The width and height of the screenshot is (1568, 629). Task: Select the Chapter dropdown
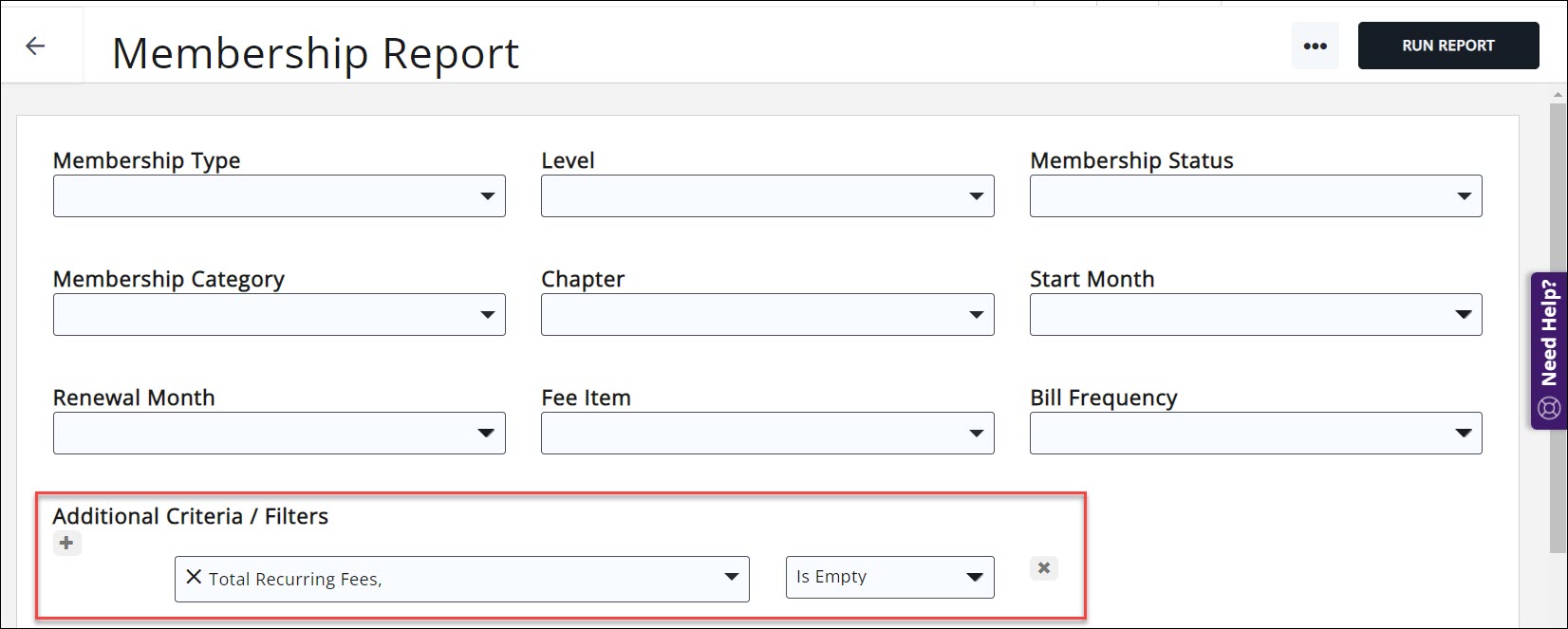[767, 315]
